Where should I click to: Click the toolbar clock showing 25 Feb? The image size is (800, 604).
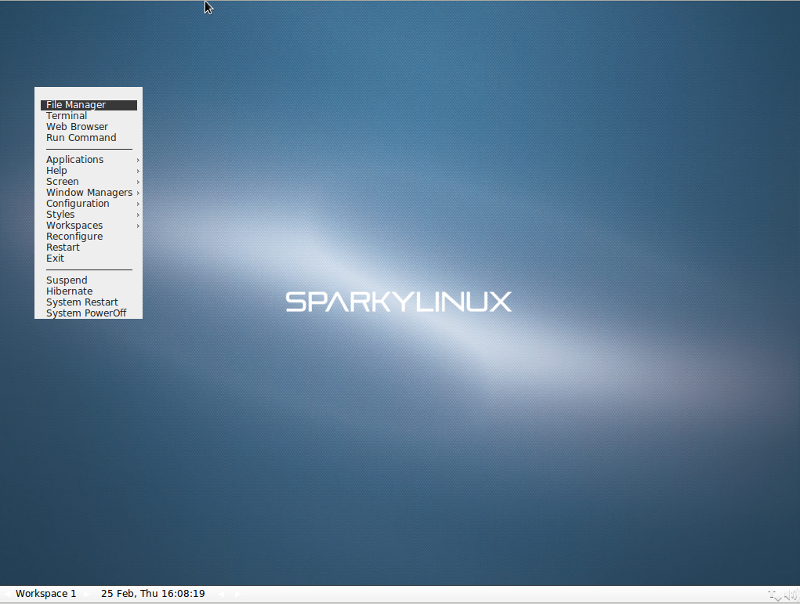153,594
